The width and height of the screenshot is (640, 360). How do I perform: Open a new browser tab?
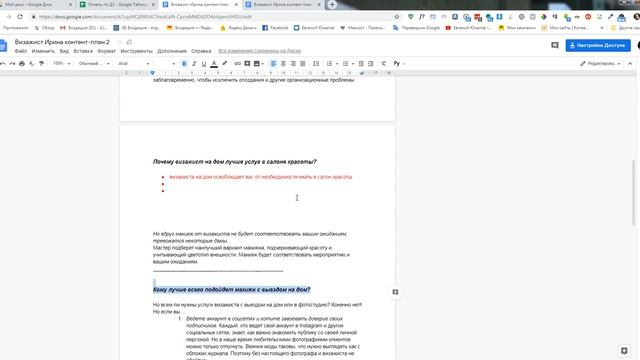coord(332,4)
